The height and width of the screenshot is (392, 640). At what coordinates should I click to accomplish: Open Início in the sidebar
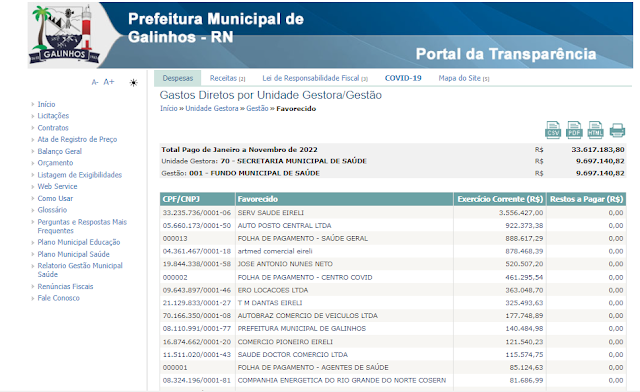pyautogui.click(x=46, y=104)
